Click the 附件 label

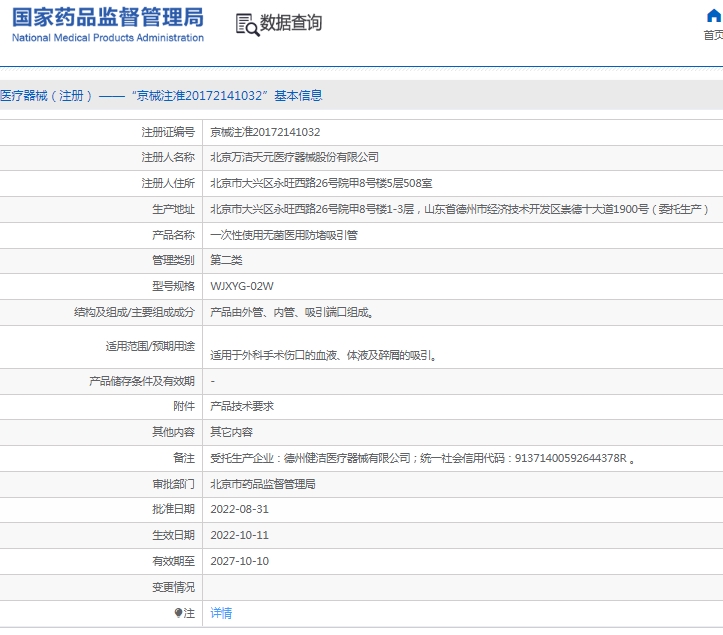pos(184,406)
